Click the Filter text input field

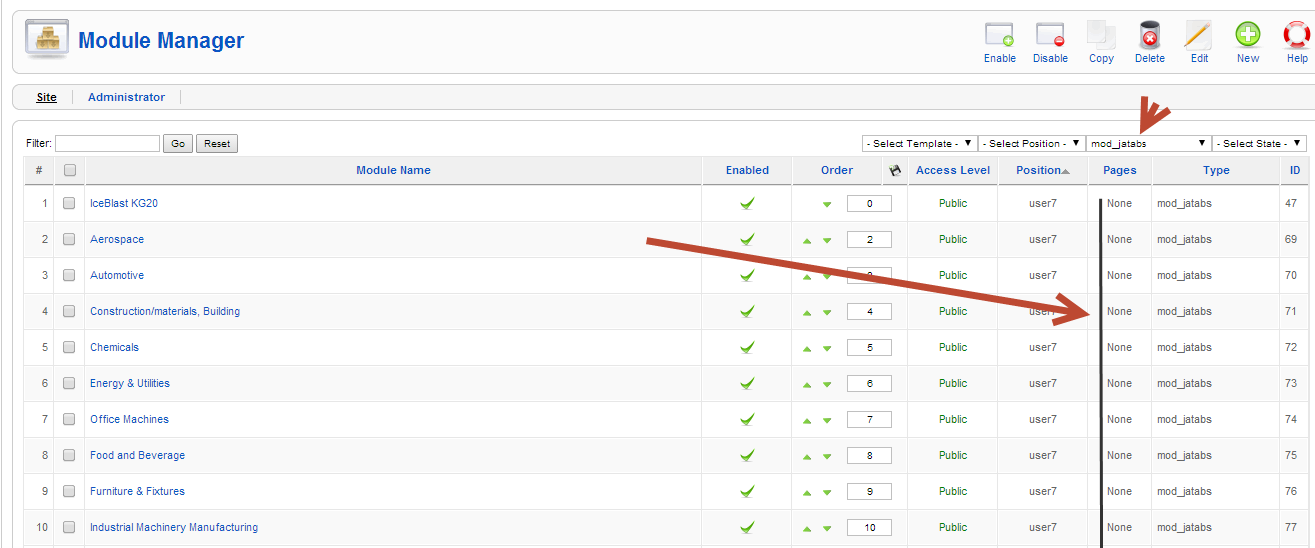[107, 144]
